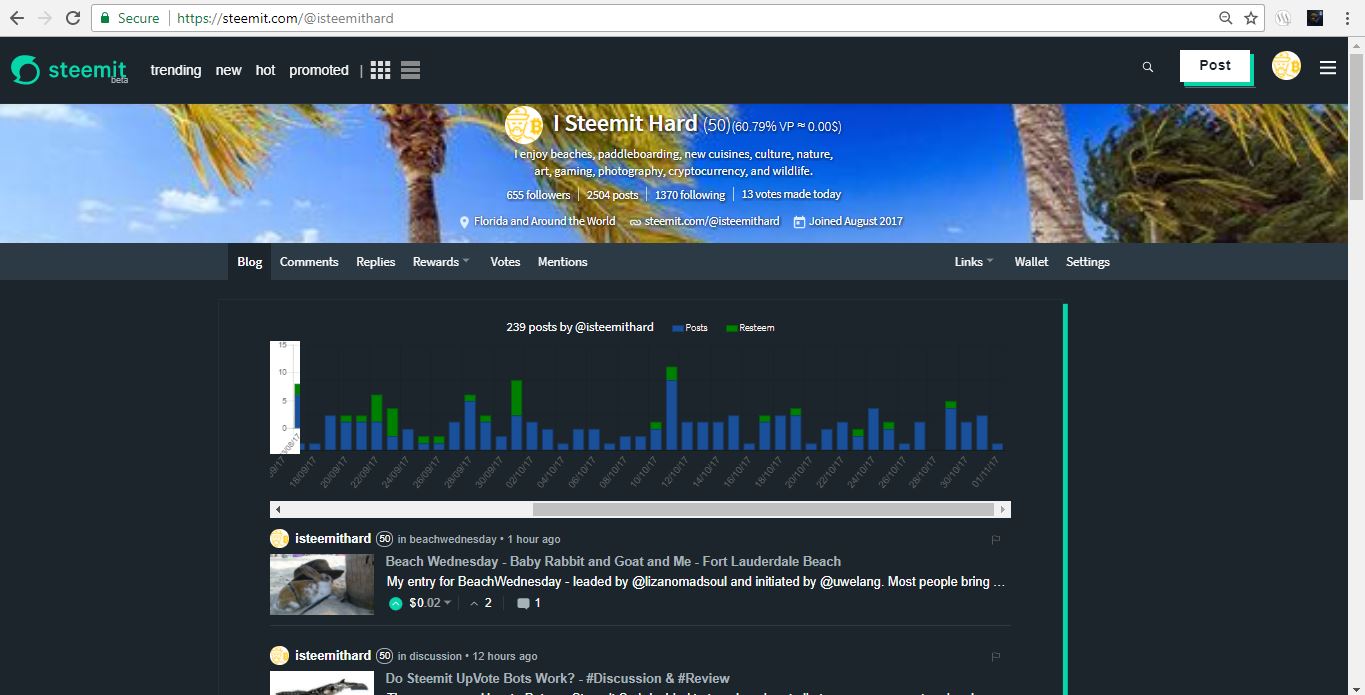Click the zoom magnifier icon in address bar
Viewport: 1365px width, 695px height.
[1226, 18]
